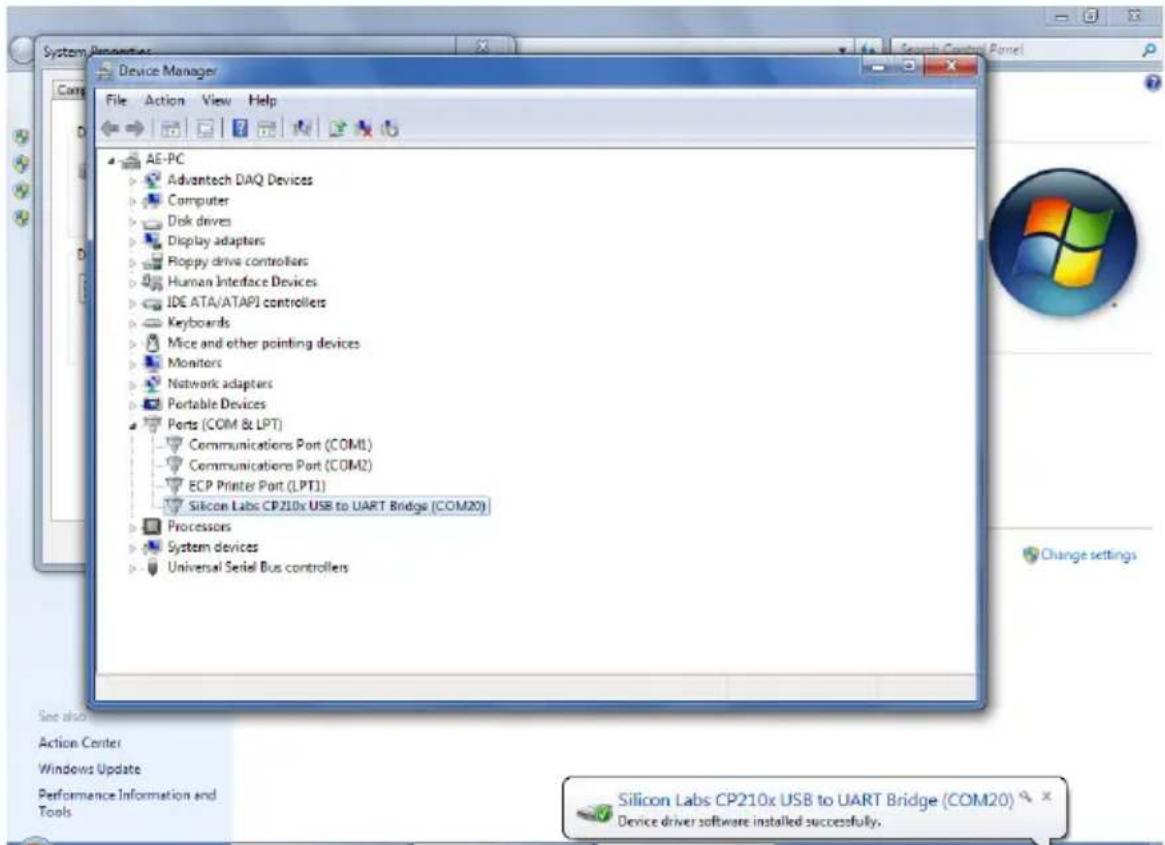Open the View menu
Screen dimensions: 1165x845
(x=216, y=100)
